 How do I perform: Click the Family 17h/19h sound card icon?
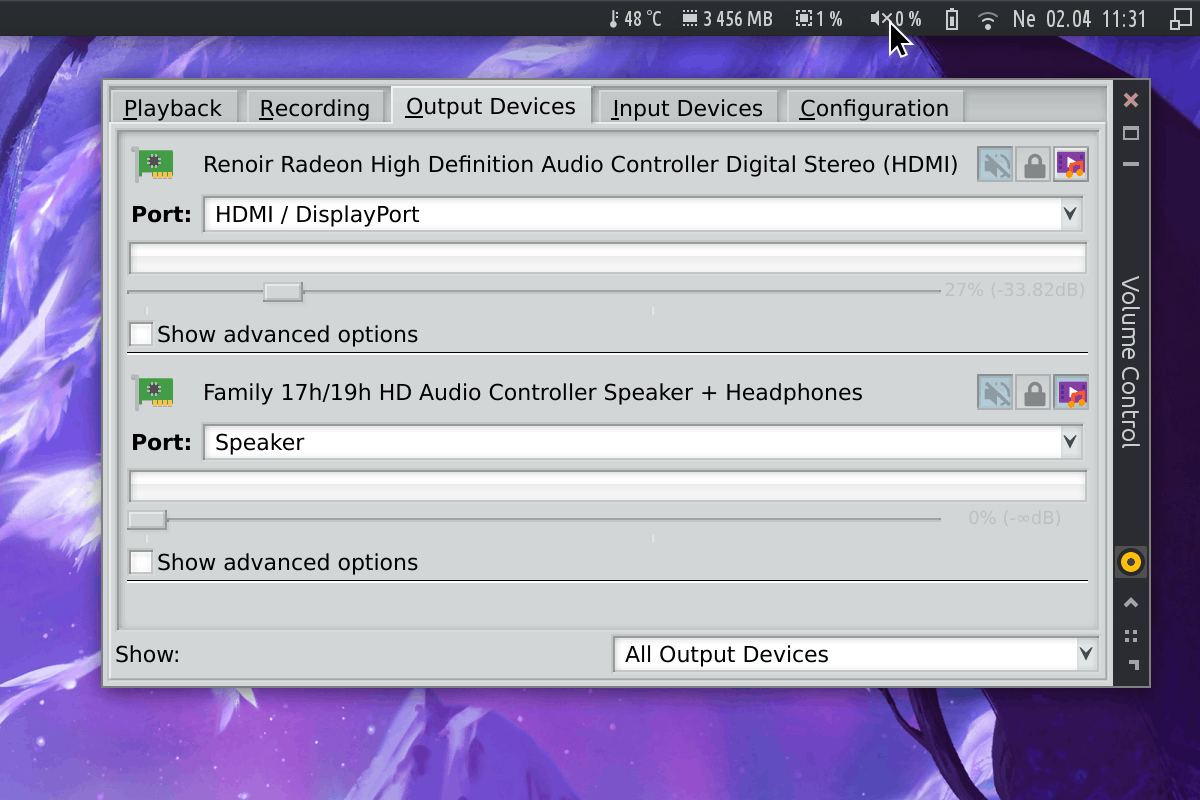point(153,393)
